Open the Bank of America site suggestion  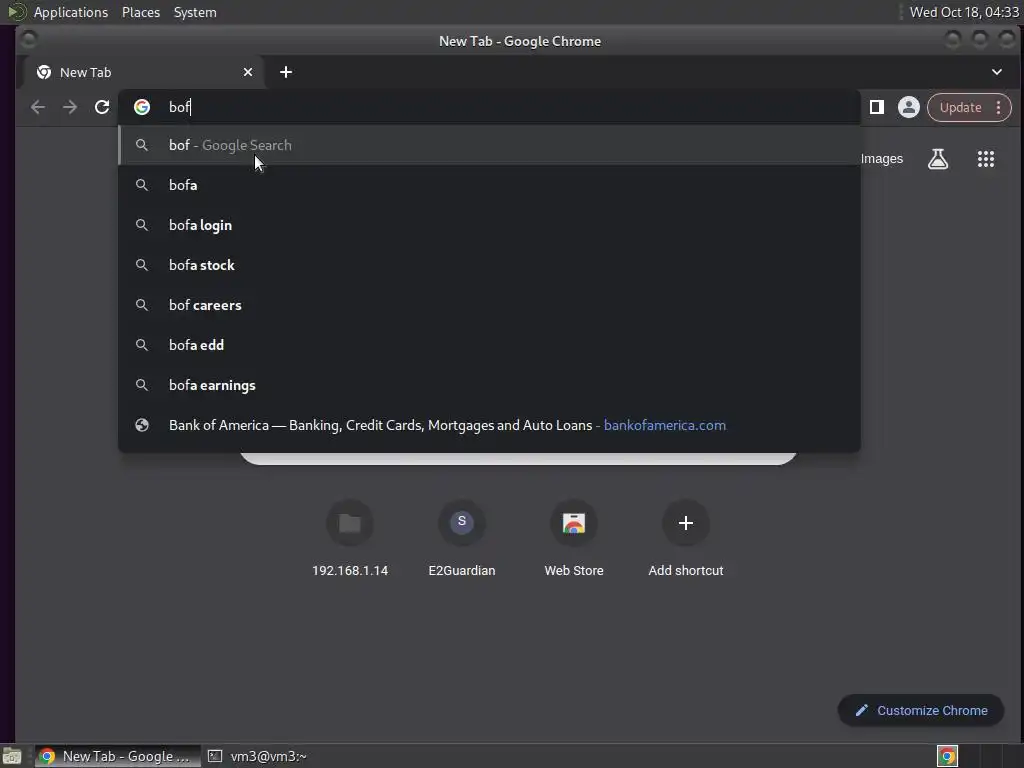(489, 424)
